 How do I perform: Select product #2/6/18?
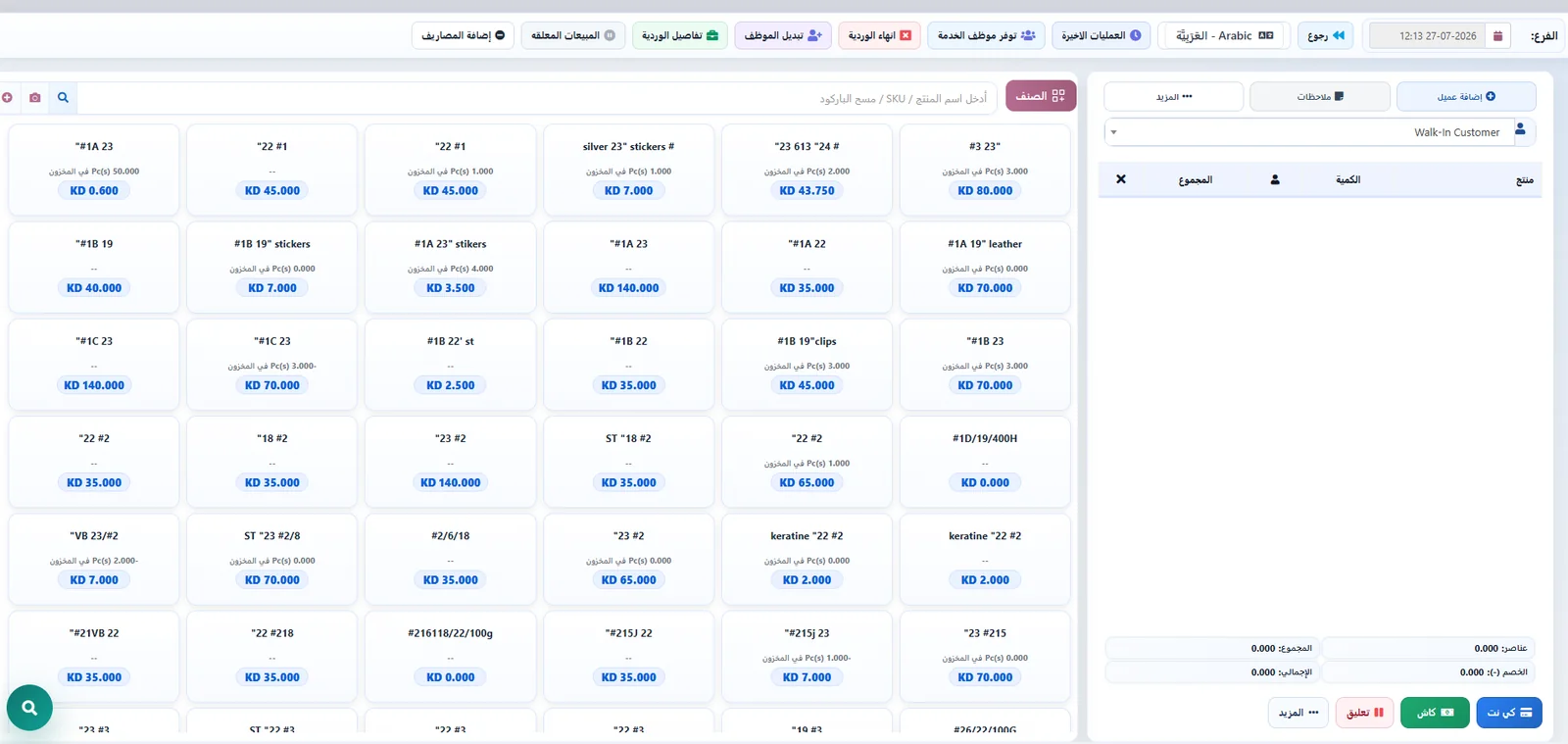point(450,559)
